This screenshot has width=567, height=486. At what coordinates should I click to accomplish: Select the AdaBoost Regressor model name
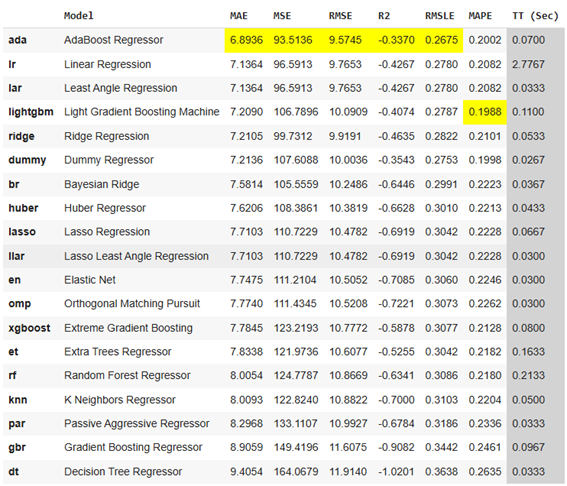click(x=114, y=40)
